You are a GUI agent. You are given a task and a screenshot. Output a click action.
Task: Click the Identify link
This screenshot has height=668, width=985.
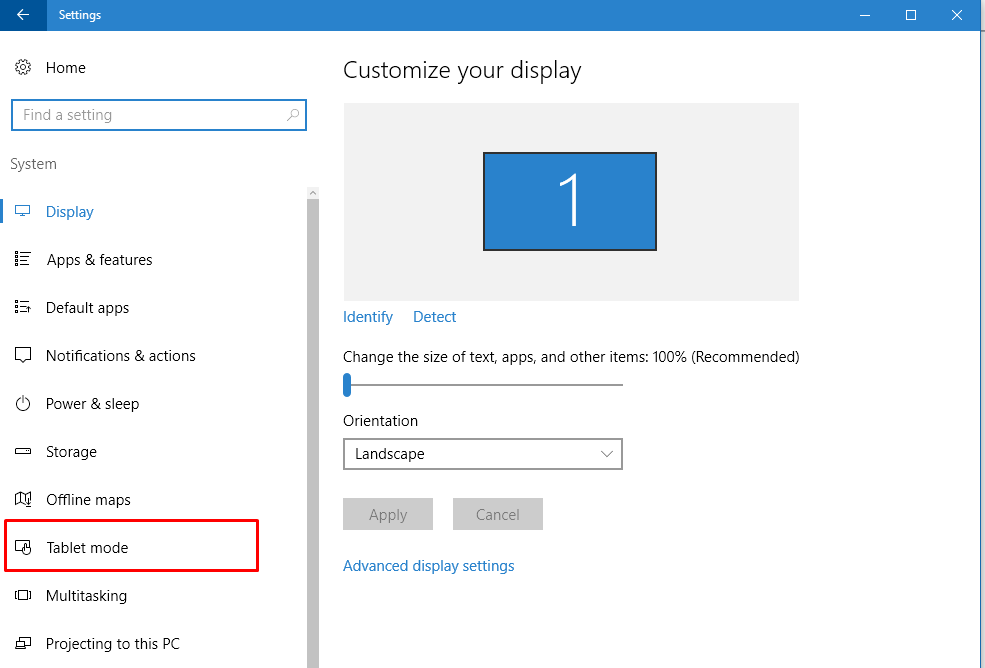[368, 317]
